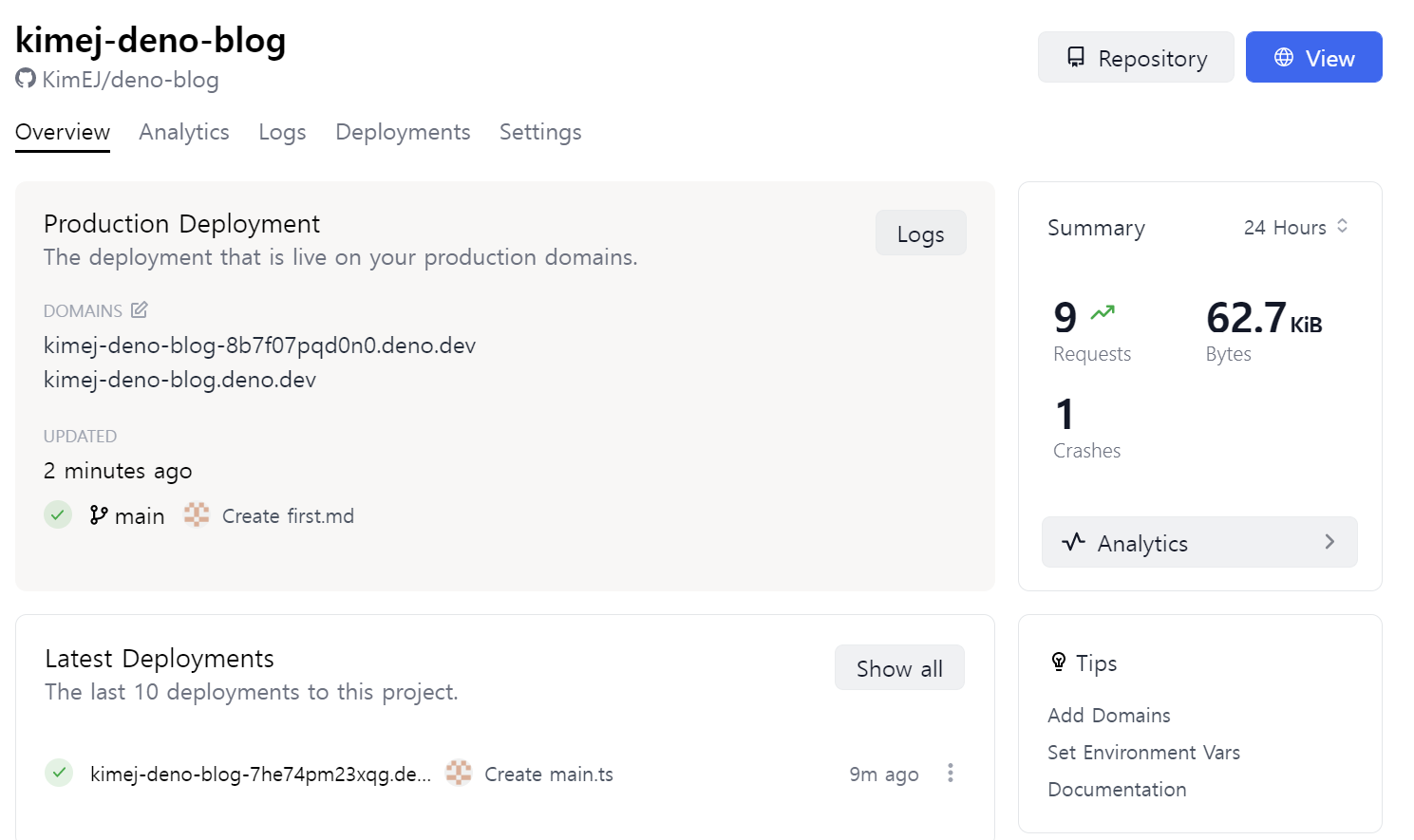Click the Repository button
The height and width of the screenshot is (840, 1414).
[x=1136, y=58]
